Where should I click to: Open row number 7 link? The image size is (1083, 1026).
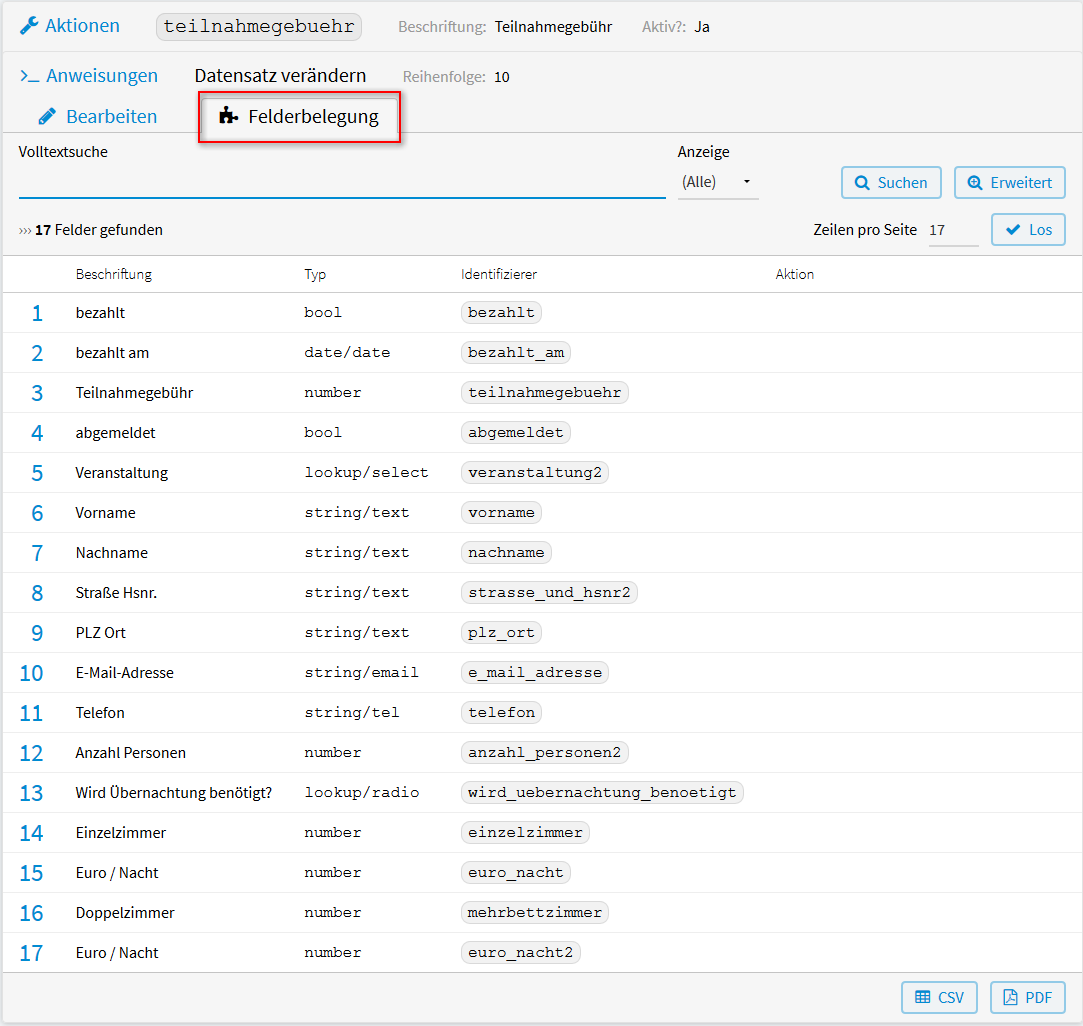pos(37,553)
